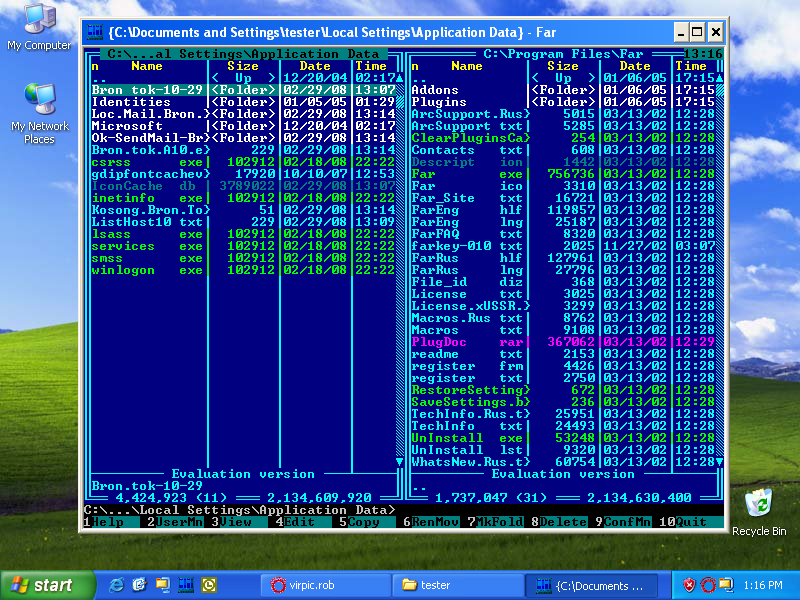The image size is (800, 600).
Task: Click the right panel Date column header
Action: [x=635, y=66]
